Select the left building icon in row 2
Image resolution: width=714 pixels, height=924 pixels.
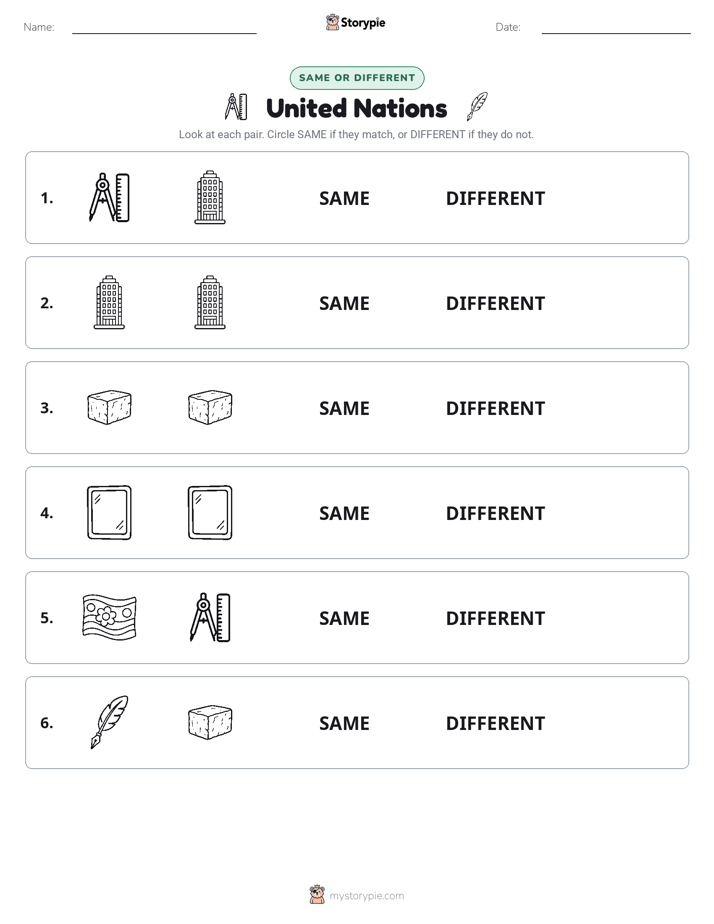coord(109,302)
